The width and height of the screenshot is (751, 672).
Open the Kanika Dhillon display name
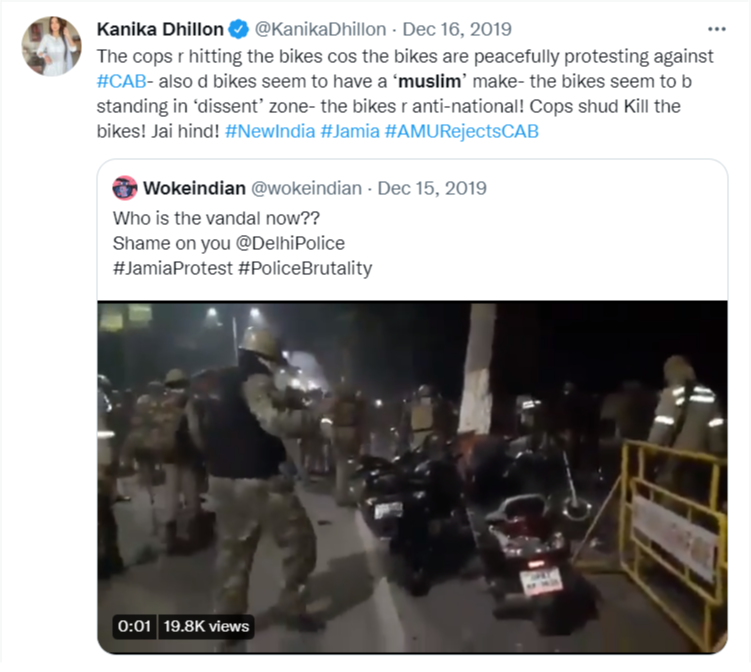(160, 30)
